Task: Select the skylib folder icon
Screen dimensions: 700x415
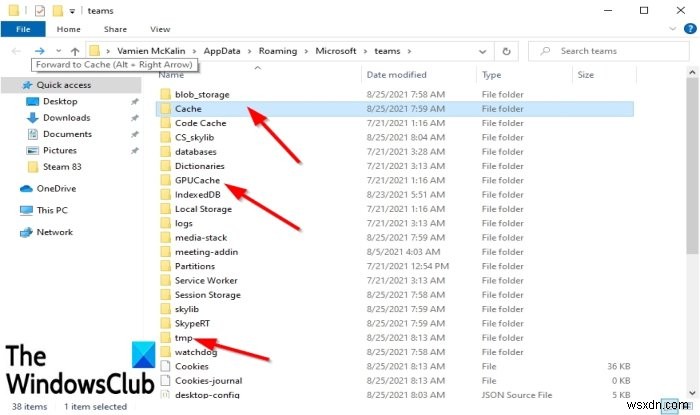Action: click(x=166, y=309)
